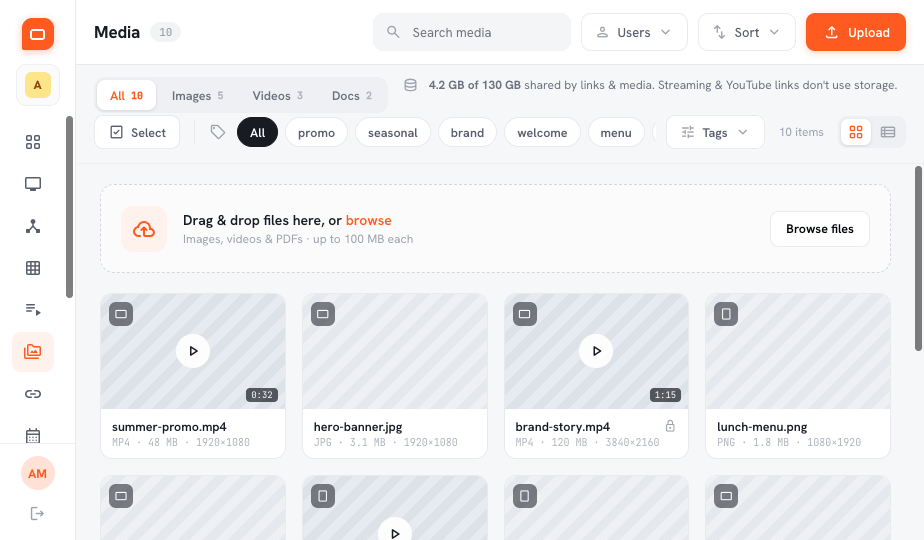Click the summer-promo.mp4 file name

(169, 427)
